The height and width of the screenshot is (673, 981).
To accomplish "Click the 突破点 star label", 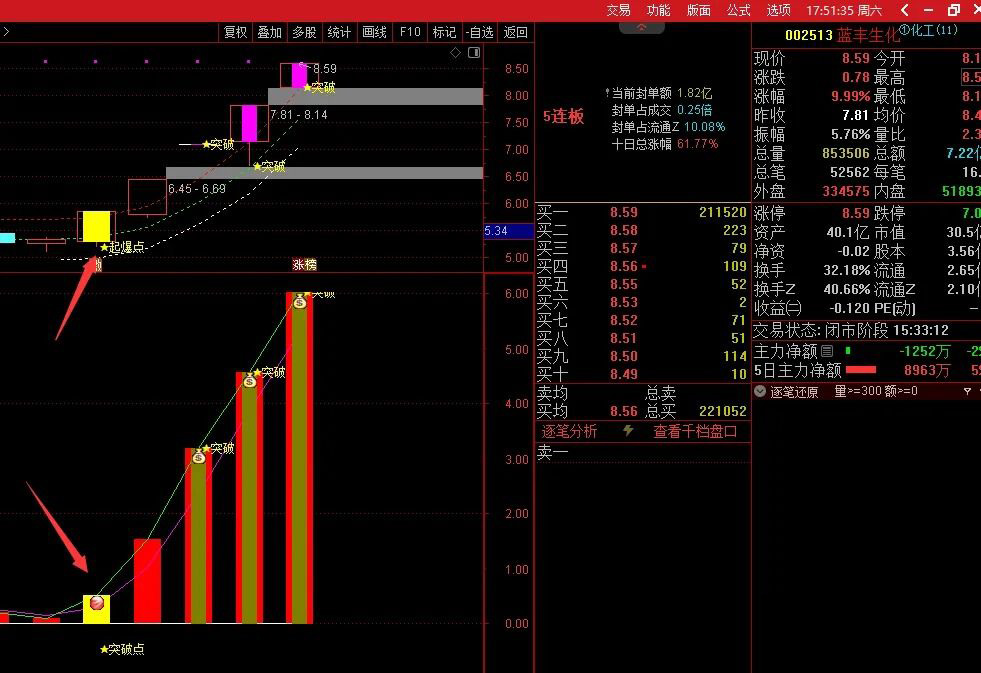I will click(123, 649).
